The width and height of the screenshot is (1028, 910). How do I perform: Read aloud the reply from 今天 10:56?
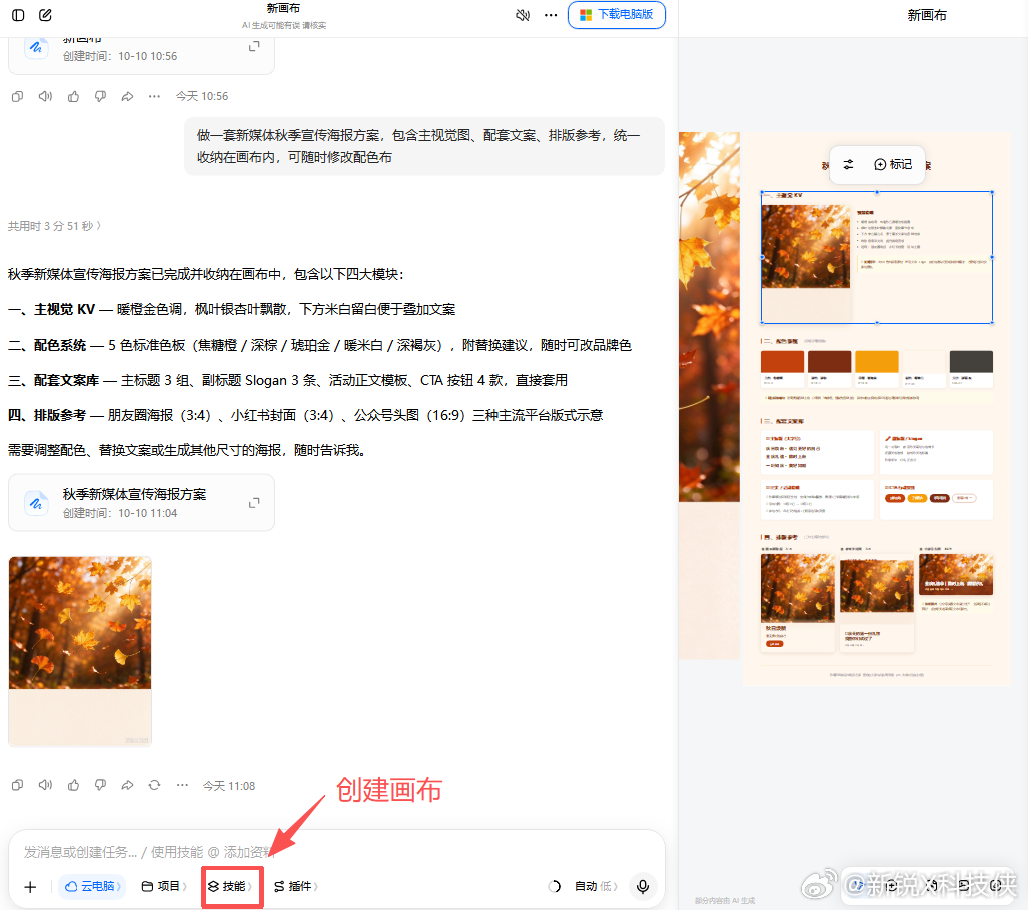[45, 96]
